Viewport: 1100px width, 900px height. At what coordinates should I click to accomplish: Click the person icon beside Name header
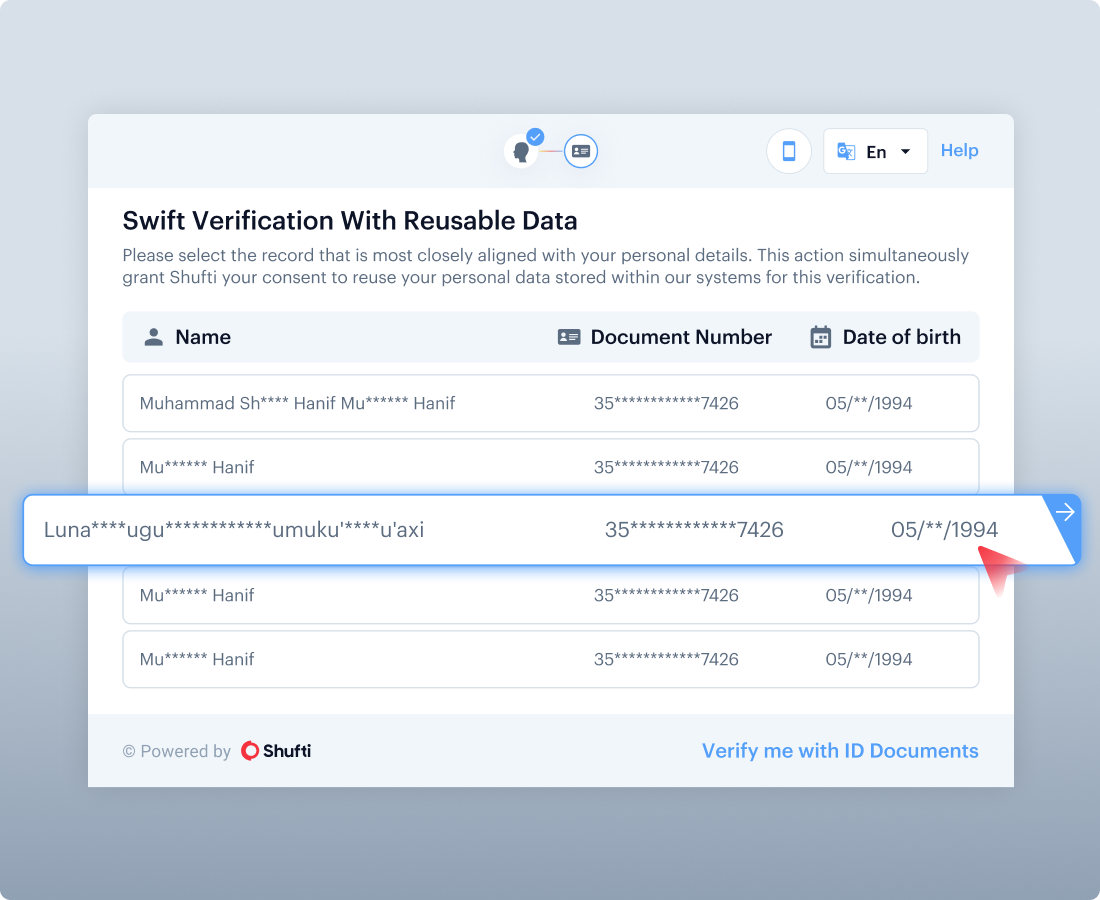pyautogui.click(x=153, y=337)
